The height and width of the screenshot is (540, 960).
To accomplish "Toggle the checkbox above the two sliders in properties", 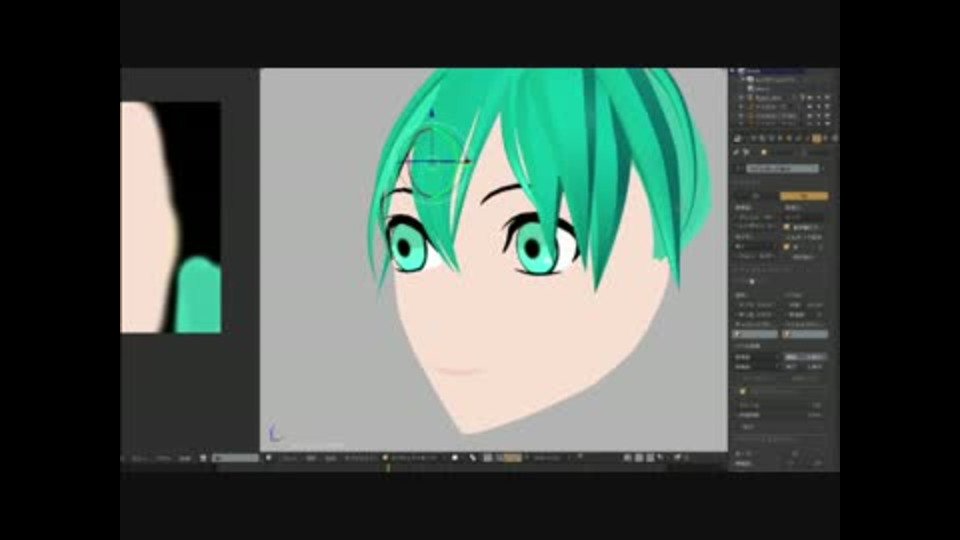I will coord(743,391).
